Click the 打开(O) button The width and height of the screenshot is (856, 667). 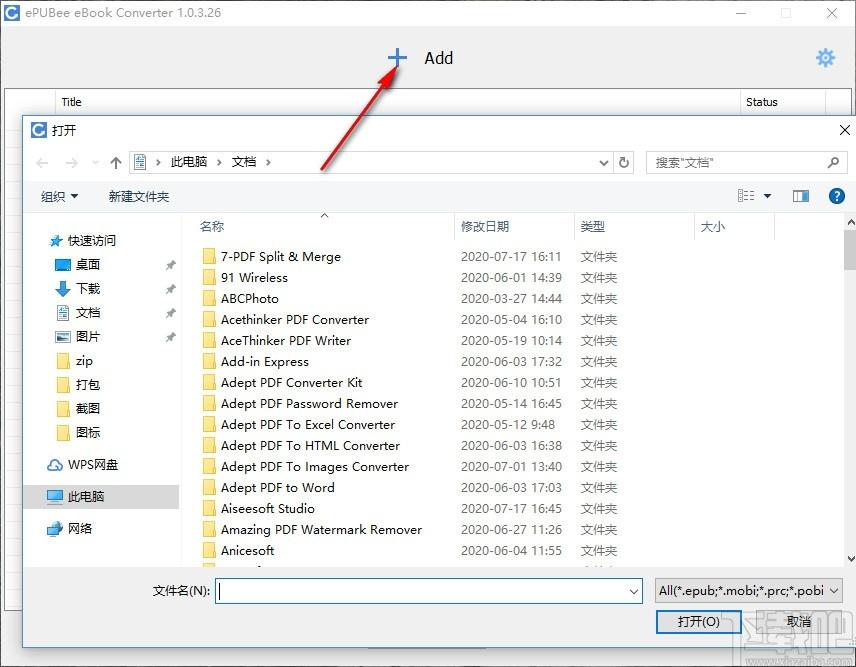[x=698, y=622]
